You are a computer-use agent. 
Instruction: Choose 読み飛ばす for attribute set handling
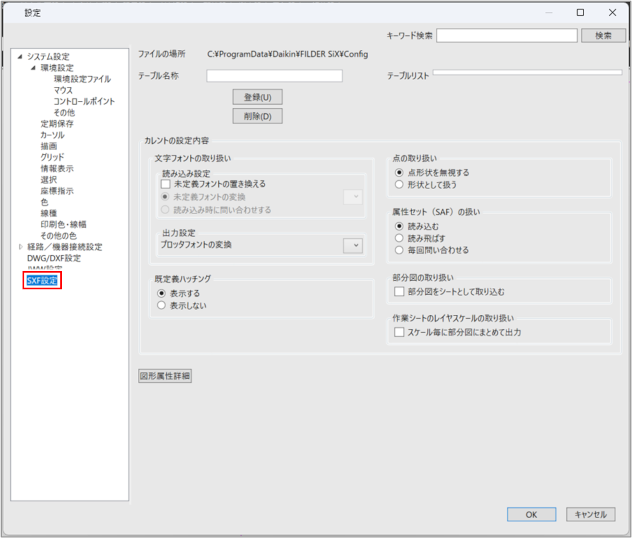click(400, 238)
